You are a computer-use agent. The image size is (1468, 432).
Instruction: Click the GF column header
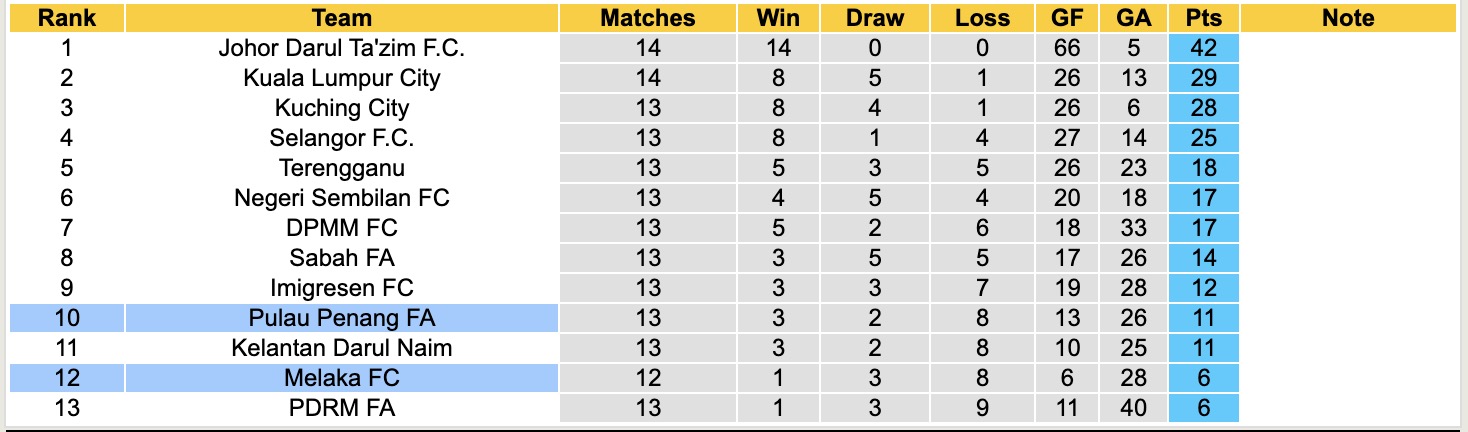1066,18
